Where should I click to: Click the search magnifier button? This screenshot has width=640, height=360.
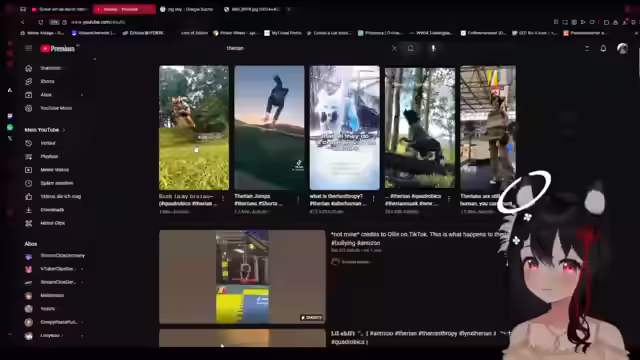coord(411,48)
